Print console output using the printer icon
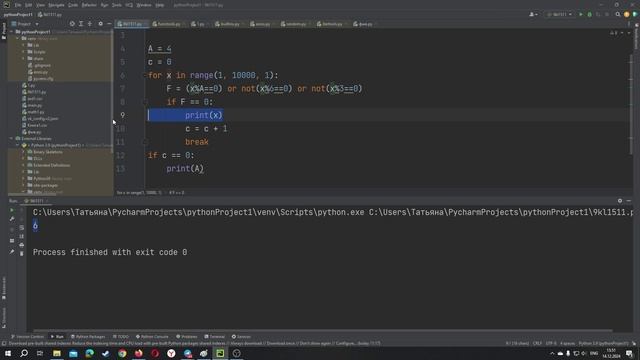This screenshot has width=640, height=360. tap(22, 245)
